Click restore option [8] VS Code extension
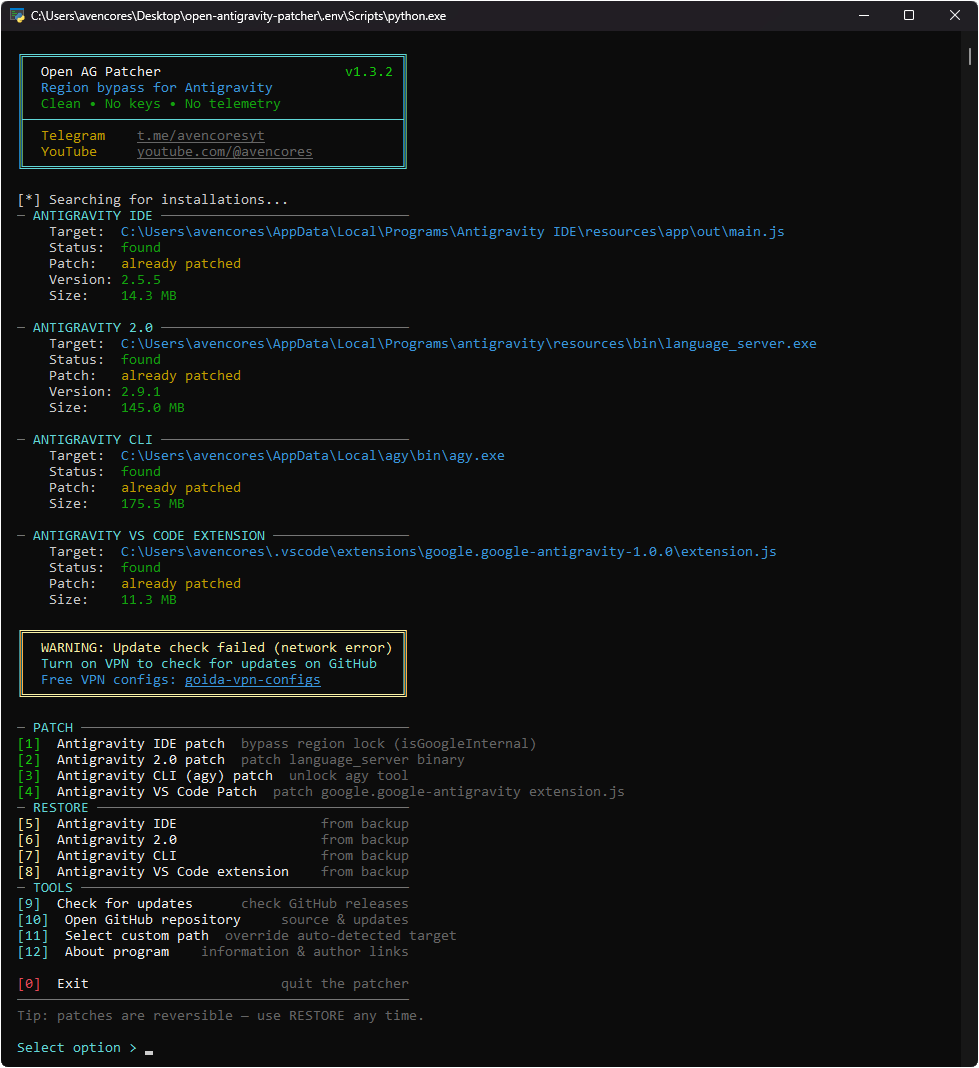This screenshot has width=979, height=1068. point(153,872)
